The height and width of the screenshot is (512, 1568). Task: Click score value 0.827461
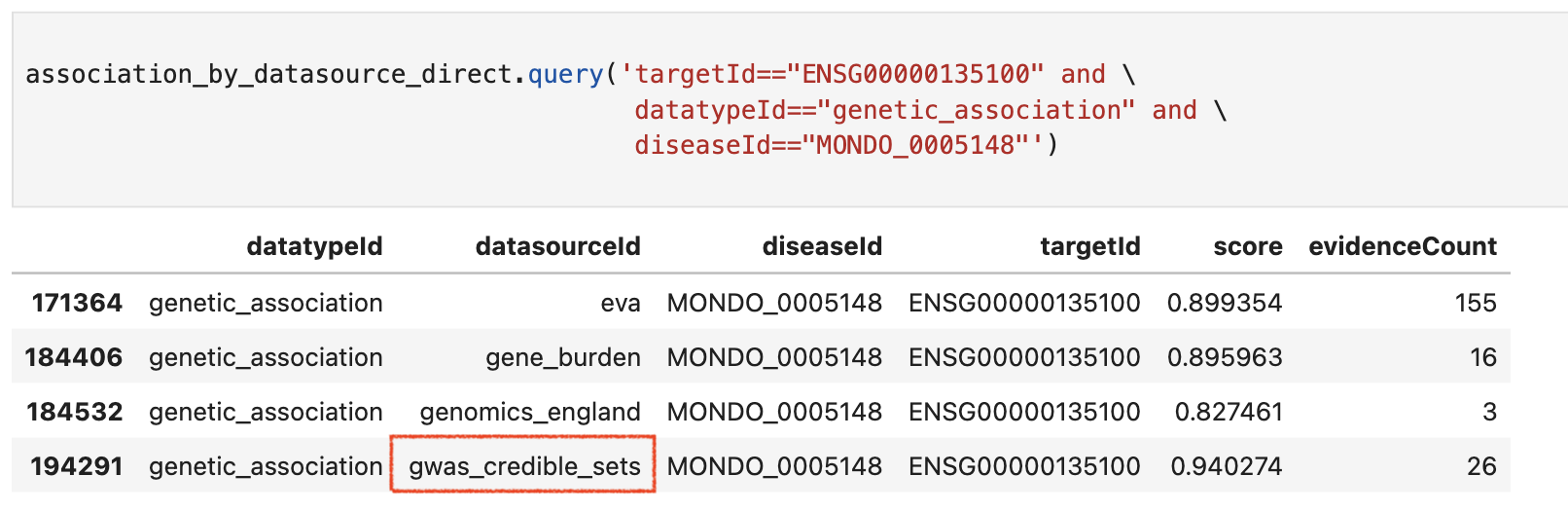pyautogui.click(x=1229, y=412)
